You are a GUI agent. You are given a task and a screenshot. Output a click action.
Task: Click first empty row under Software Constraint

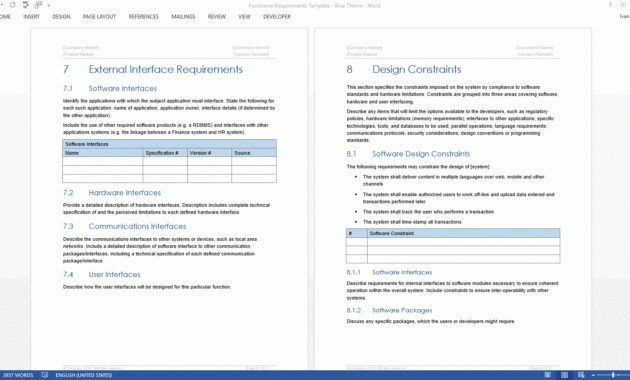click(463, 242)
